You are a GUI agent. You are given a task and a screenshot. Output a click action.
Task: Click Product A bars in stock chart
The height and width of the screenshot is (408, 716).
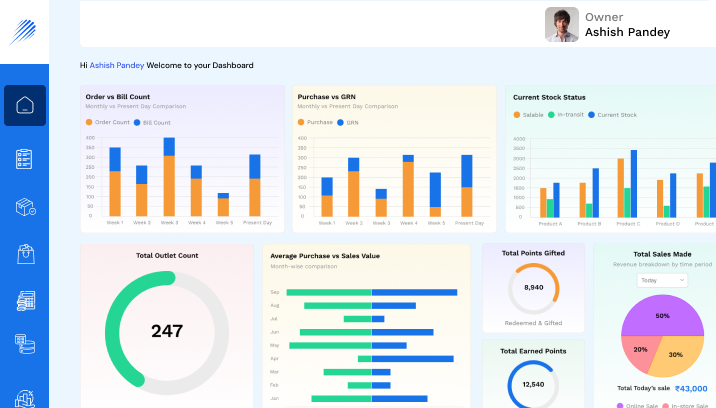tap(550, 200)
